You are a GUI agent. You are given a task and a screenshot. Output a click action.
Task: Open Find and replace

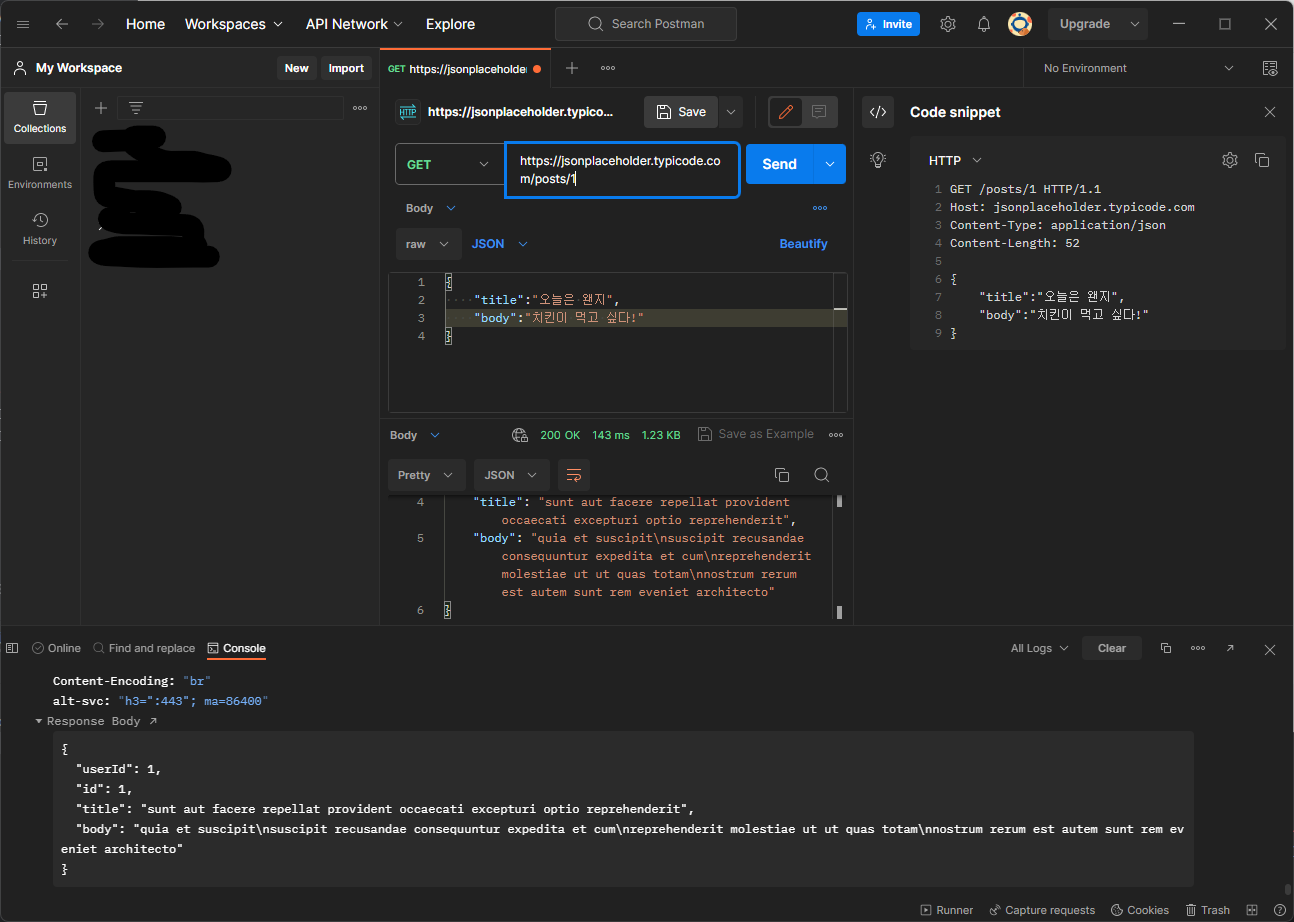[144, 648]
